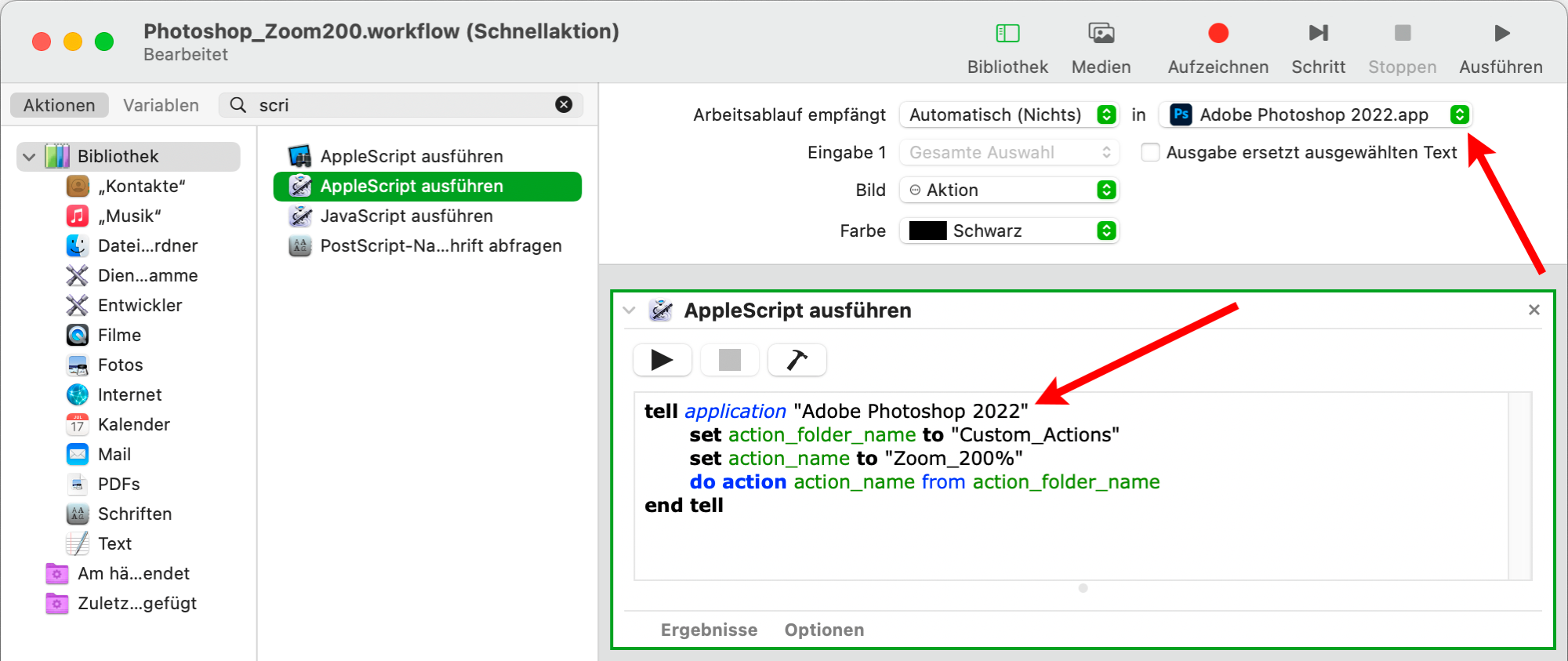Image resolution: width=1568 pixels, height=661 pixels.
Task: Compile the script with hammer icon
Action: pos(797,360)
